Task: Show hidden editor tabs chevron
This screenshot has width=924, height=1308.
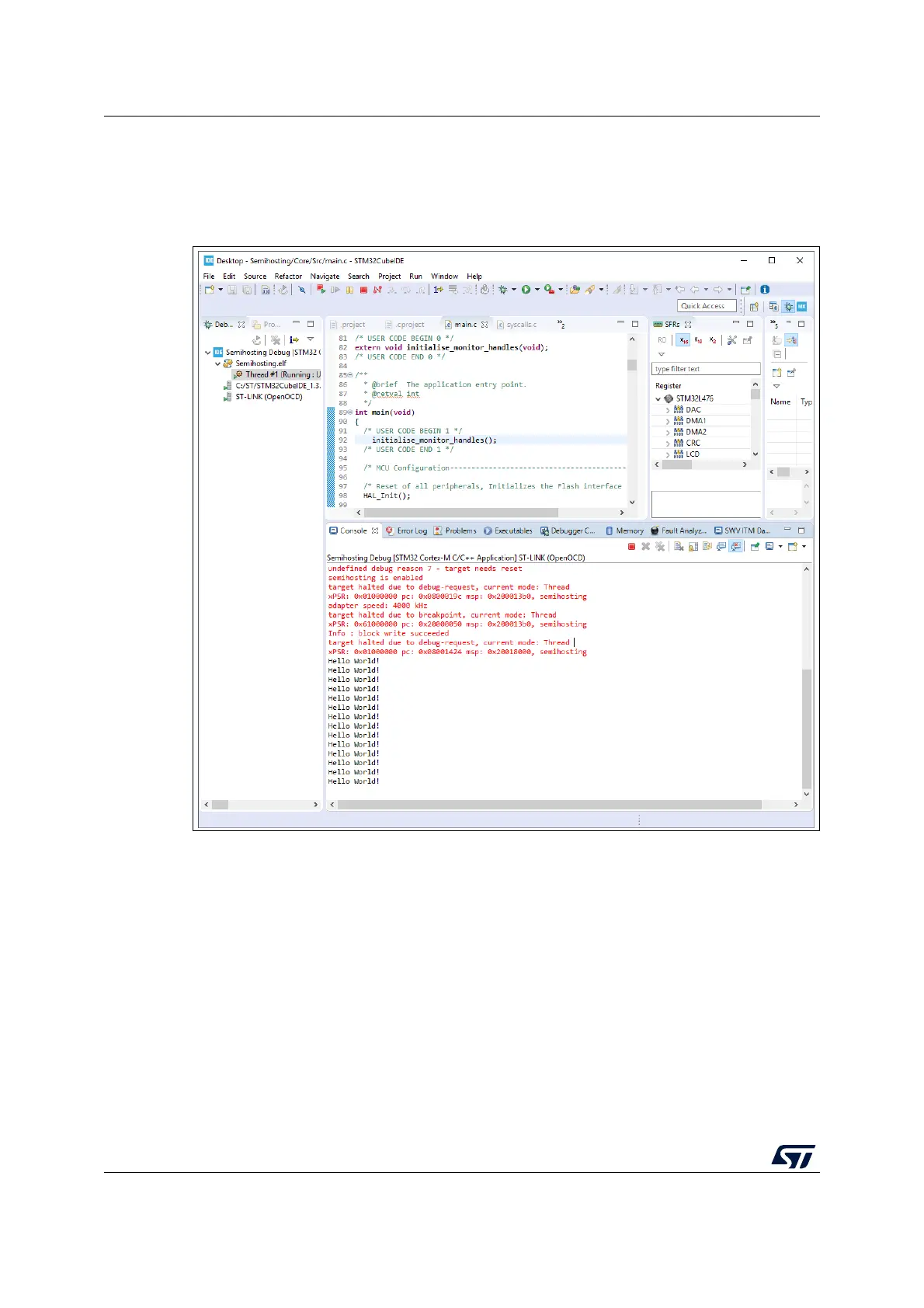Action: 561,324
